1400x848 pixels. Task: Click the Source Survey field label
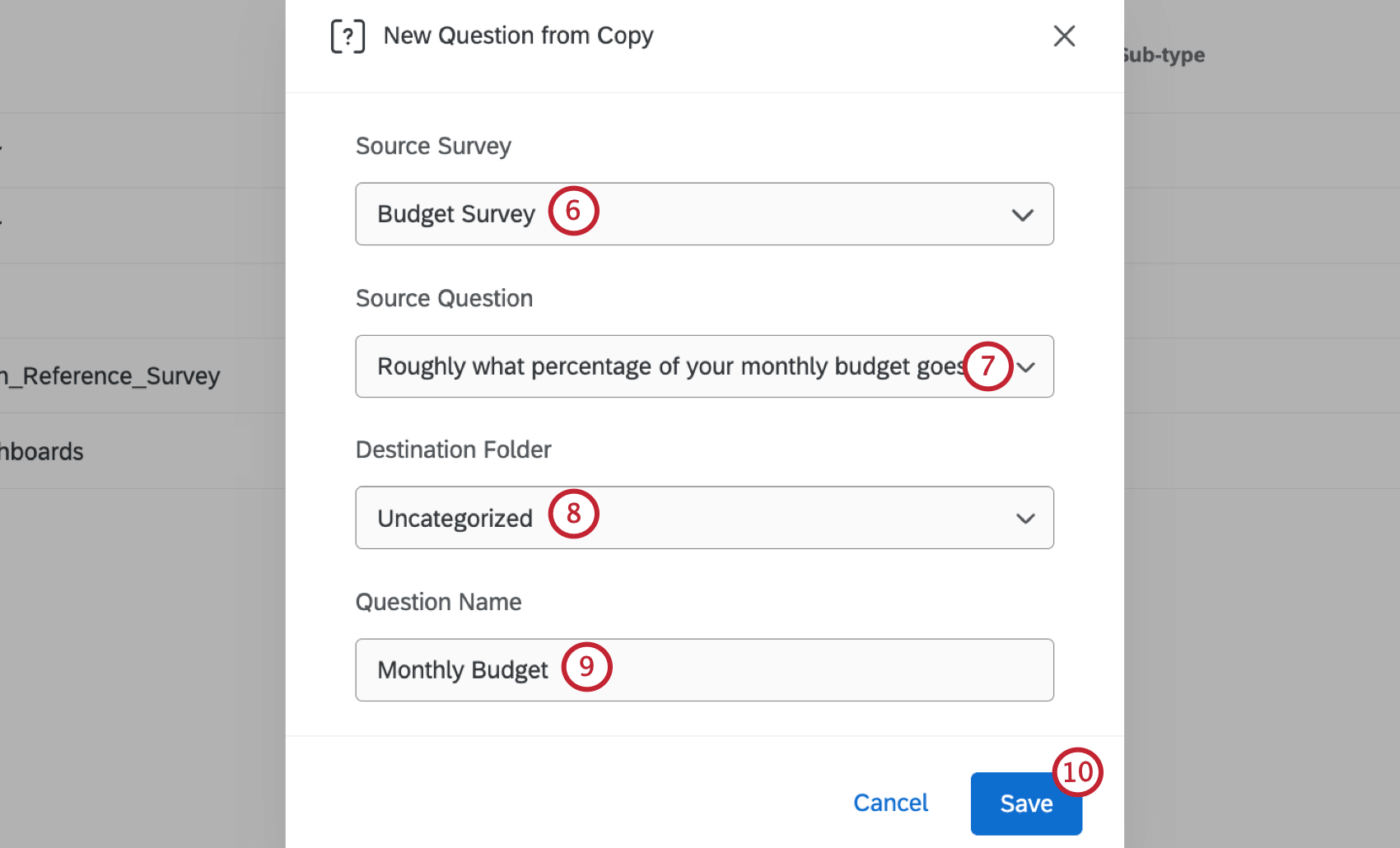pos(433,146)
